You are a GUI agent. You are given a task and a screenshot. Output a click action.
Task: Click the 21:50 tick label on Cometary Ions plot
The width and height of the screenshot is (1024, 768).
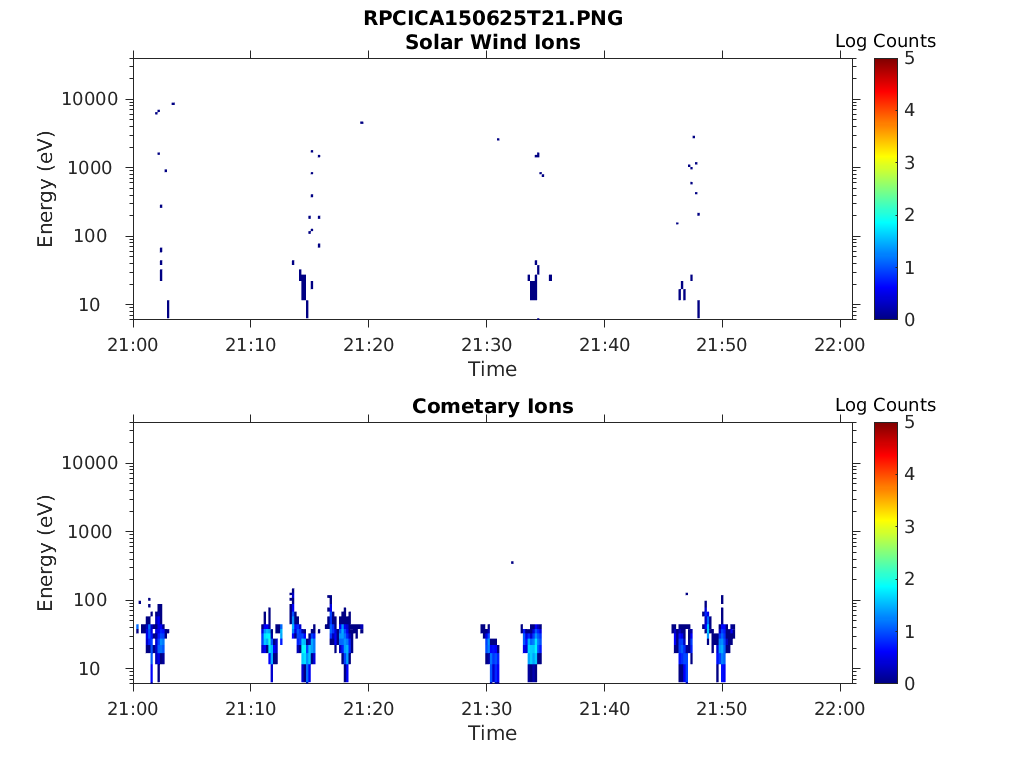point(722,709)
